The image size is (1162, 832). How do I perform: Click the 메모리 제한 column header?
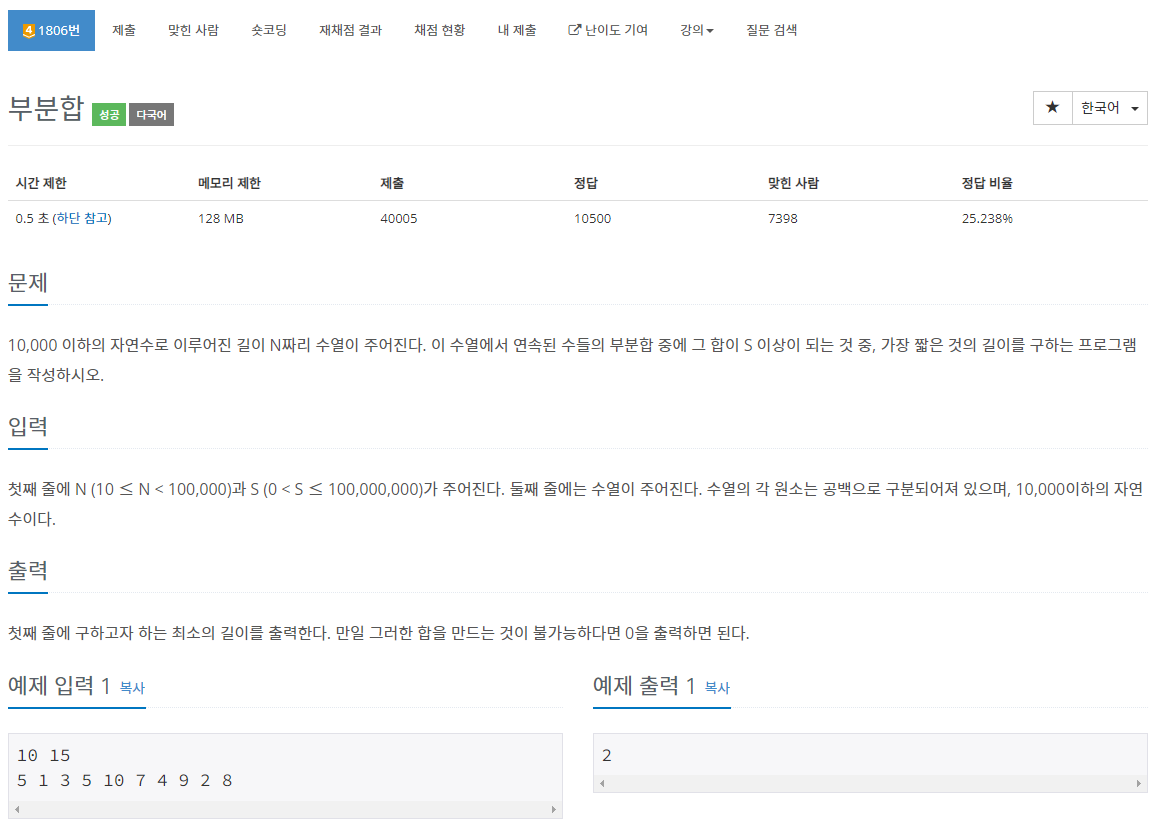click(x=230, y=183)
